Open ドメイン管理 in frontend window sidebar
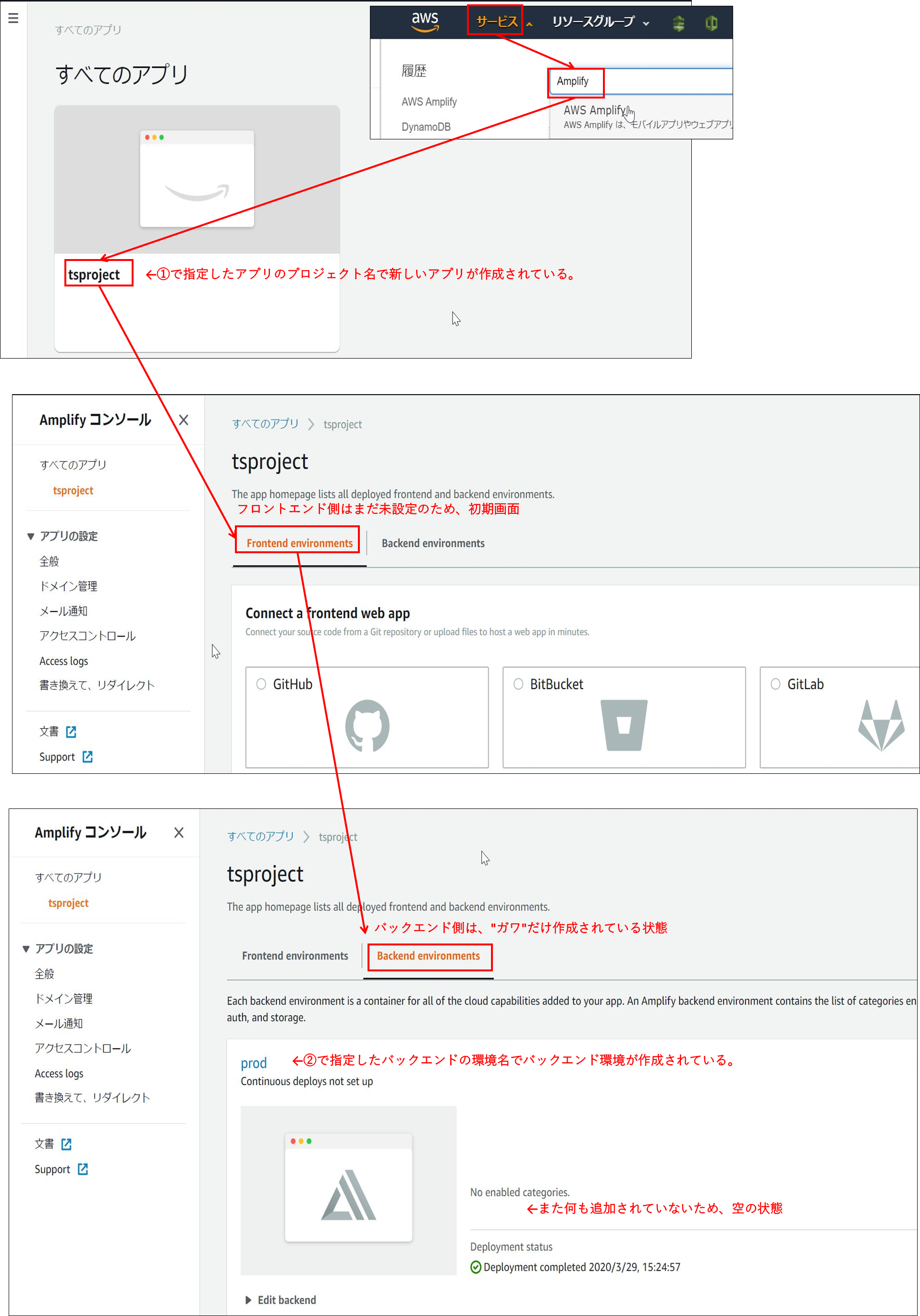This screenshot has width=920, height=1316. (x=68, y=586)
